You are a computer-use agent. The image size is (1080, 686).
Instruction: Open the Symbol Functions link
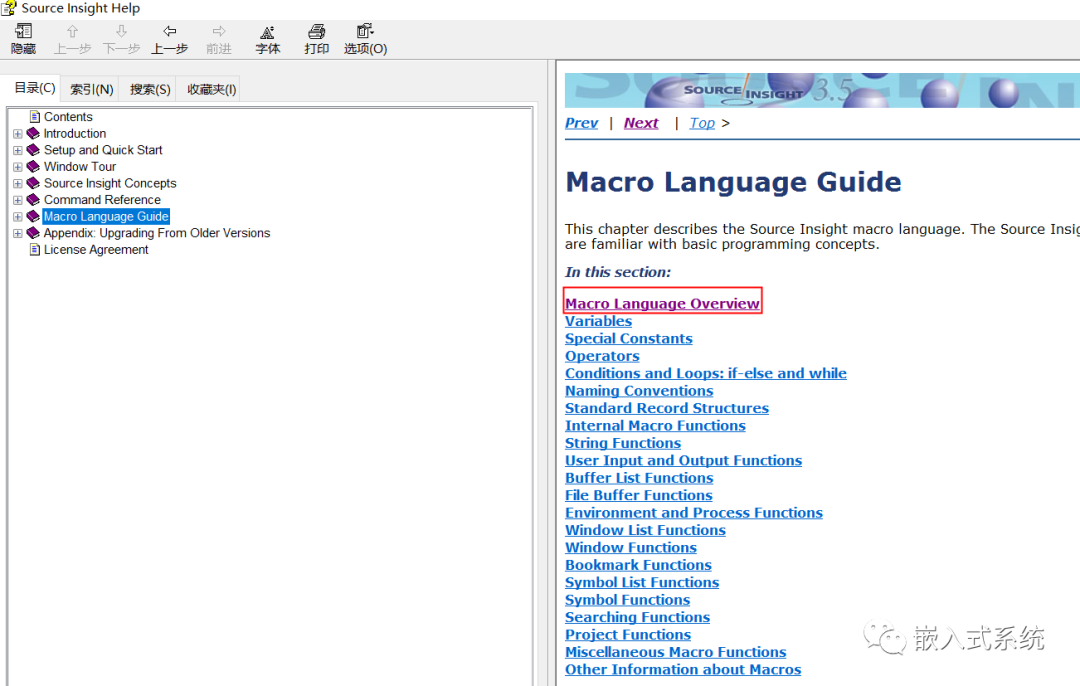(x=627, y=600)
